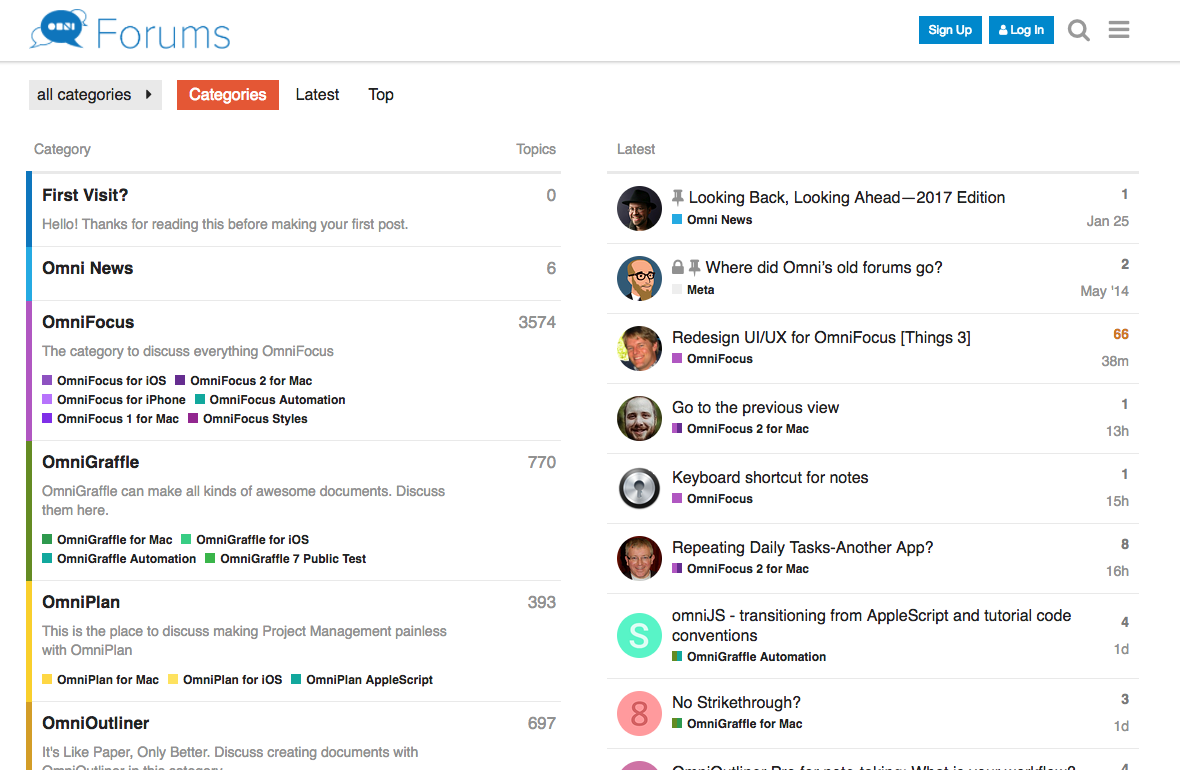
Task: Open OmniPlan for iOS subcategory
Action: point(225,680)
